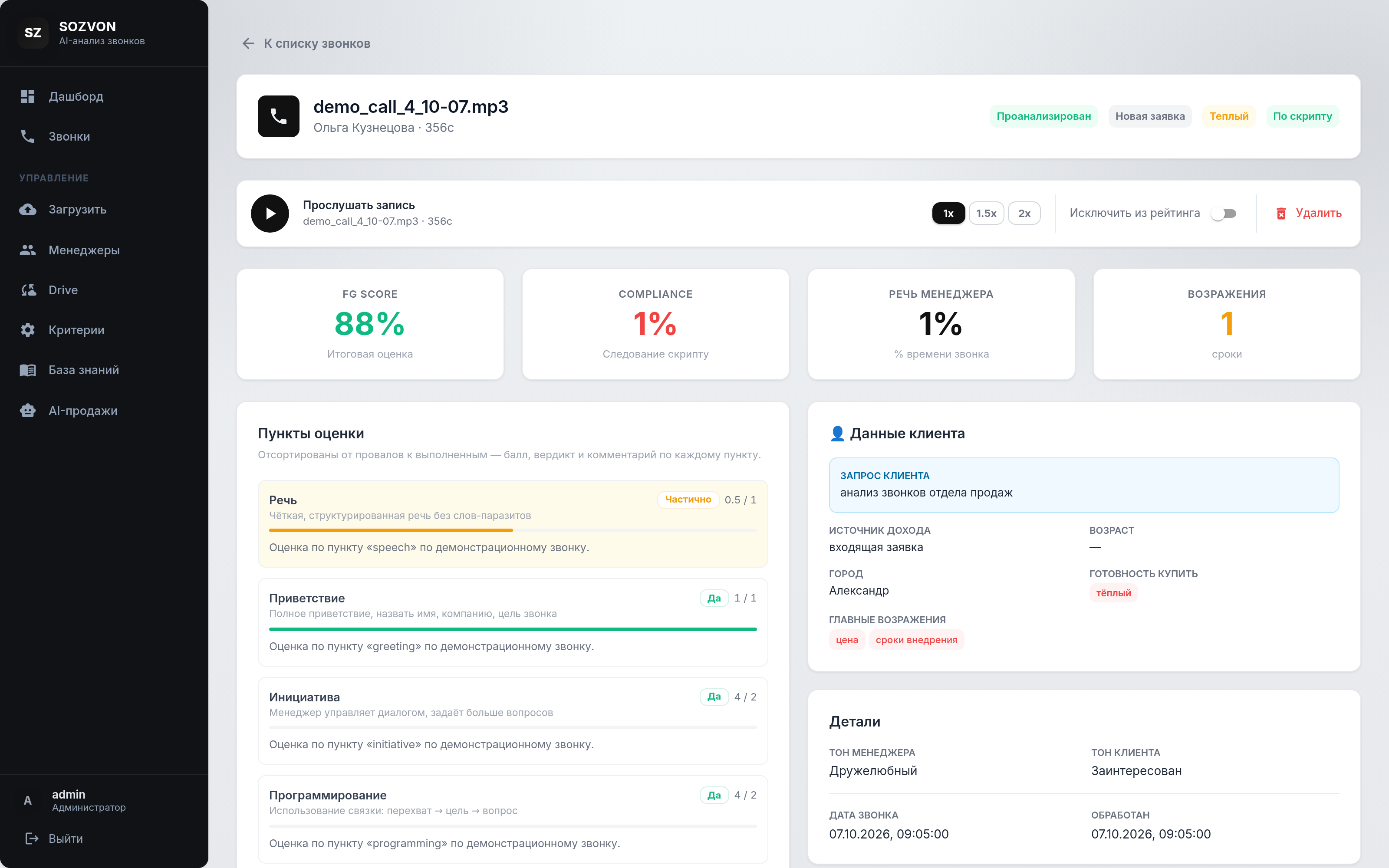
Task: Set playback speed to 1x
Action: point(948,214)
